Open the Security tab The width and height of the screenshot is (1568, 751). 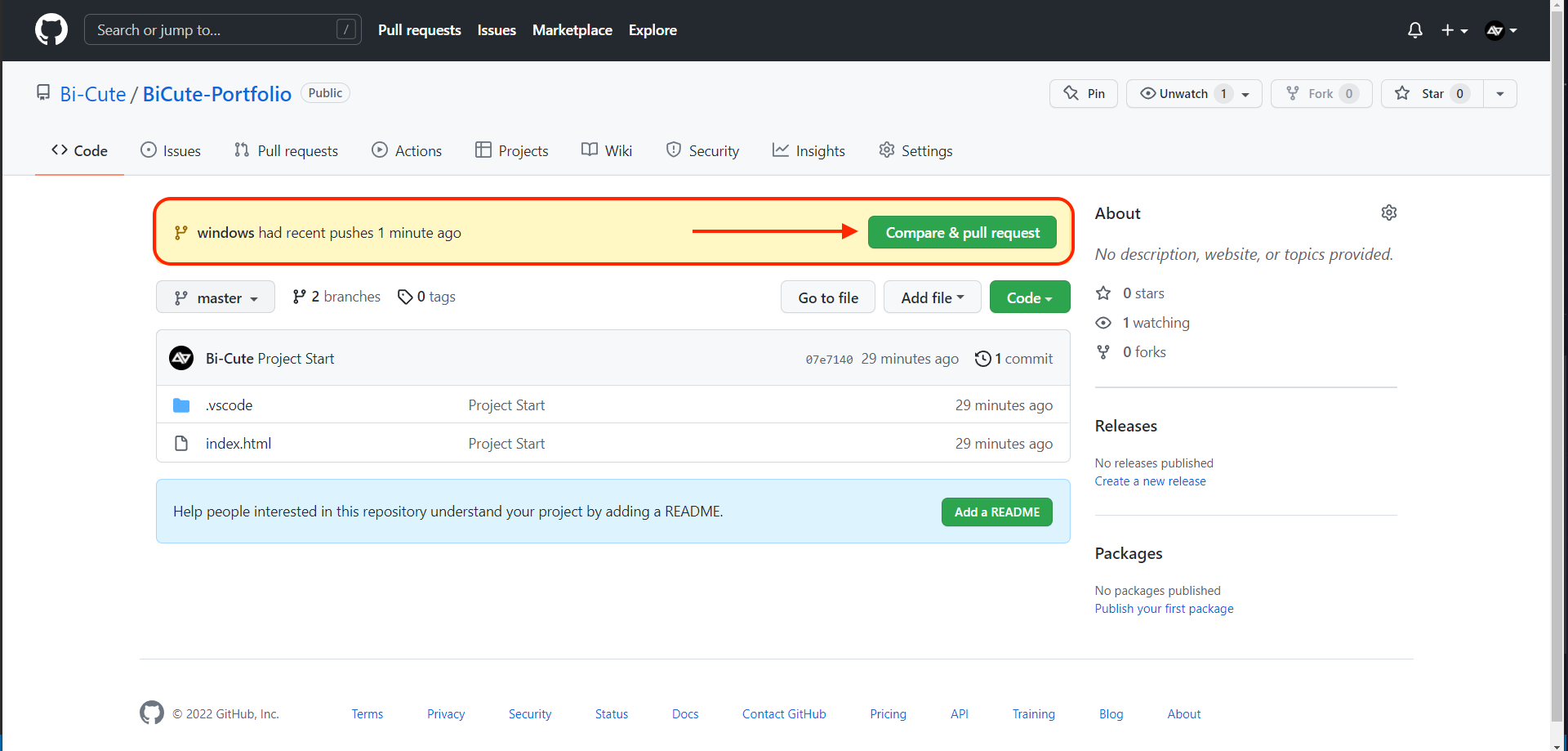click(702, 150)
